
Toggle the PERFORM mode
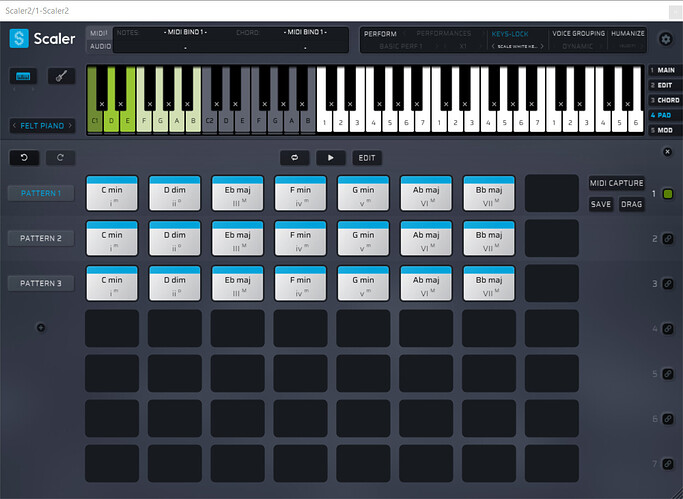click(x=380, y=34)
